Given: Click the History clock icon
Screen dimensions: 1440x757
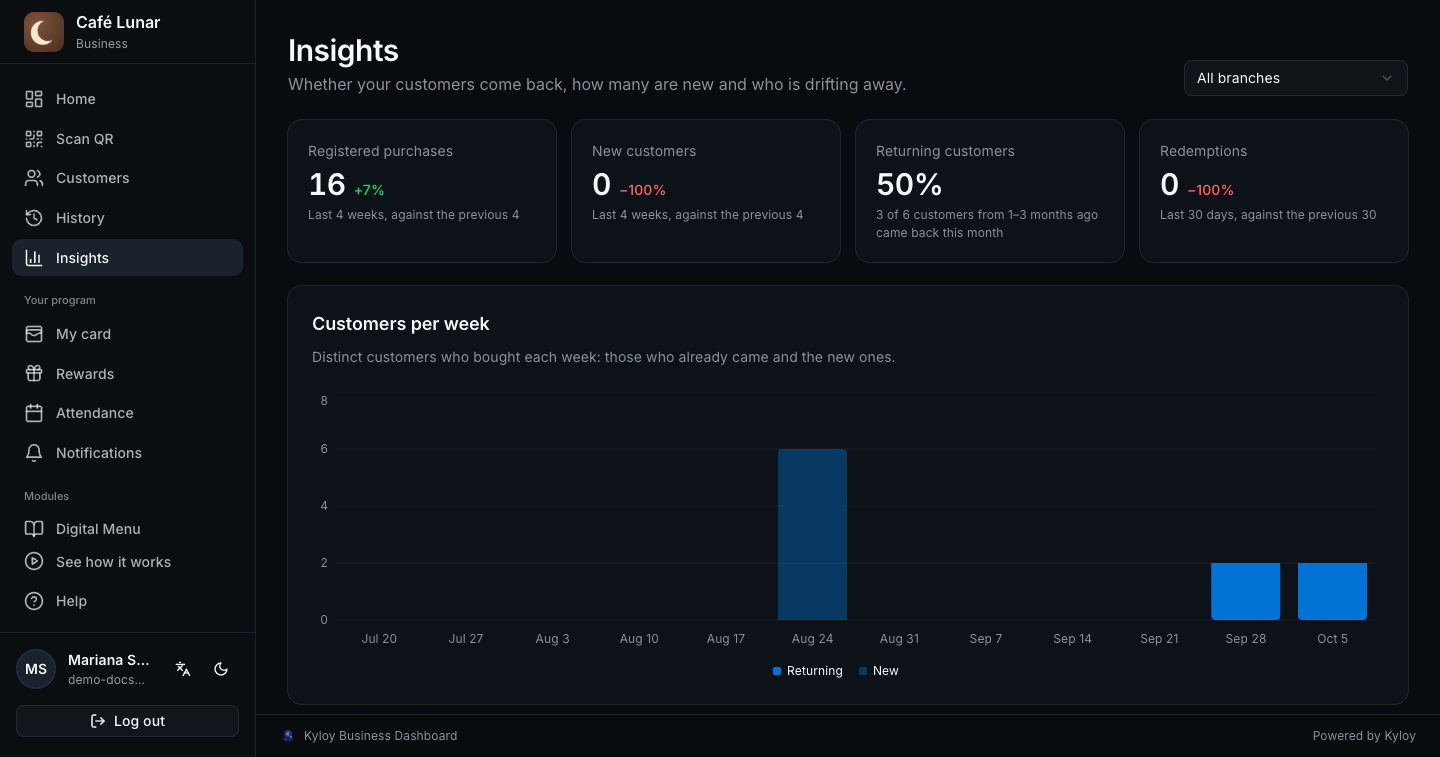Looking at the screenshot, I should pos(34,218).
